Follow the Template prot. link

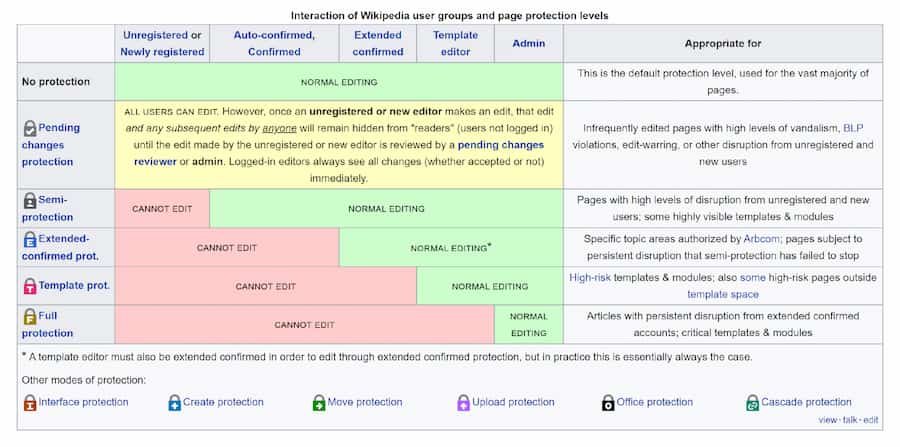[x=74, y=285]
